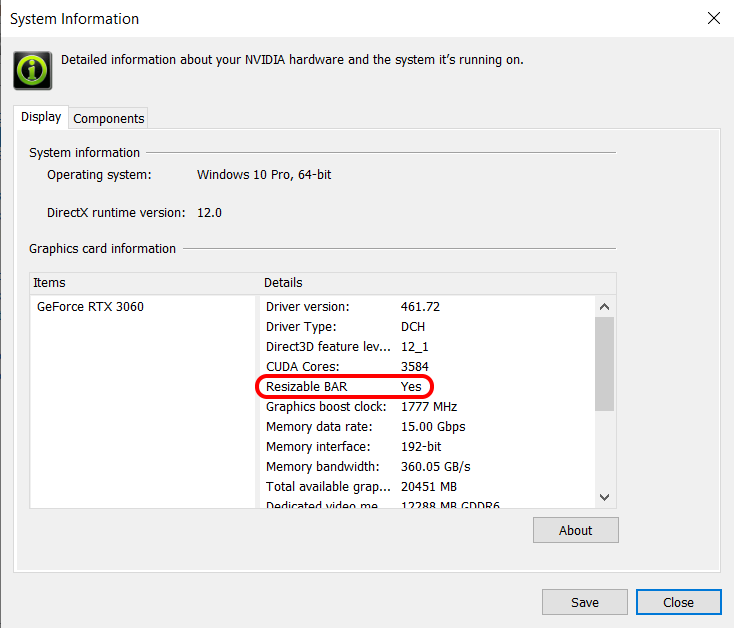Select the Display tab
734x628 pixels.
click(x=41, y=117)
